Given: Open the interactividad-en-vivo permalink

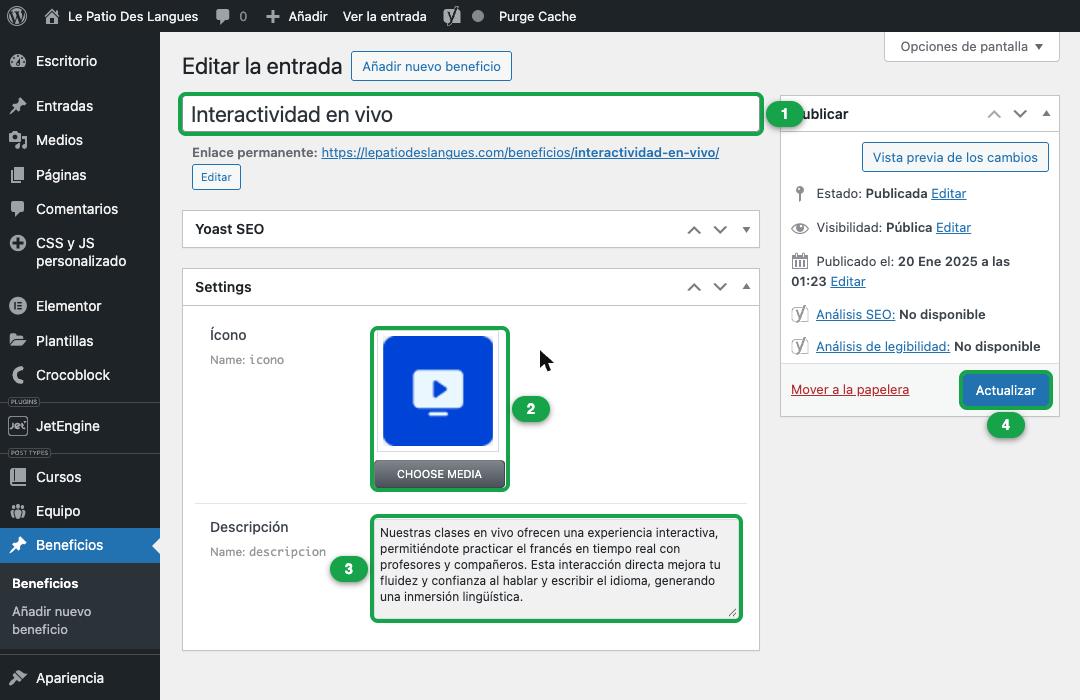Looking at the screenshot, I should pos(520,152).
